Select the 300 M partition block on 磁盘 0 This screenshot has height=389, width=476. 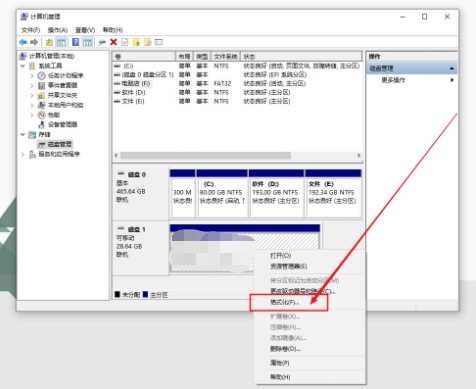click(182, 194)
